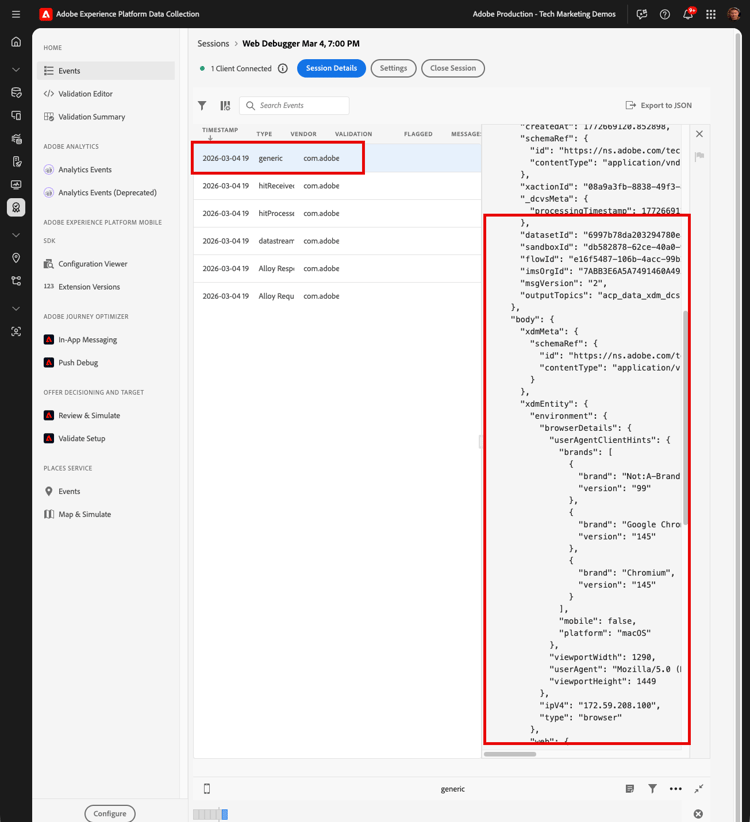Open the timeline notes icon
This screenshot has width=750, height=822.
pyautogui.click(x=630, y=788)
